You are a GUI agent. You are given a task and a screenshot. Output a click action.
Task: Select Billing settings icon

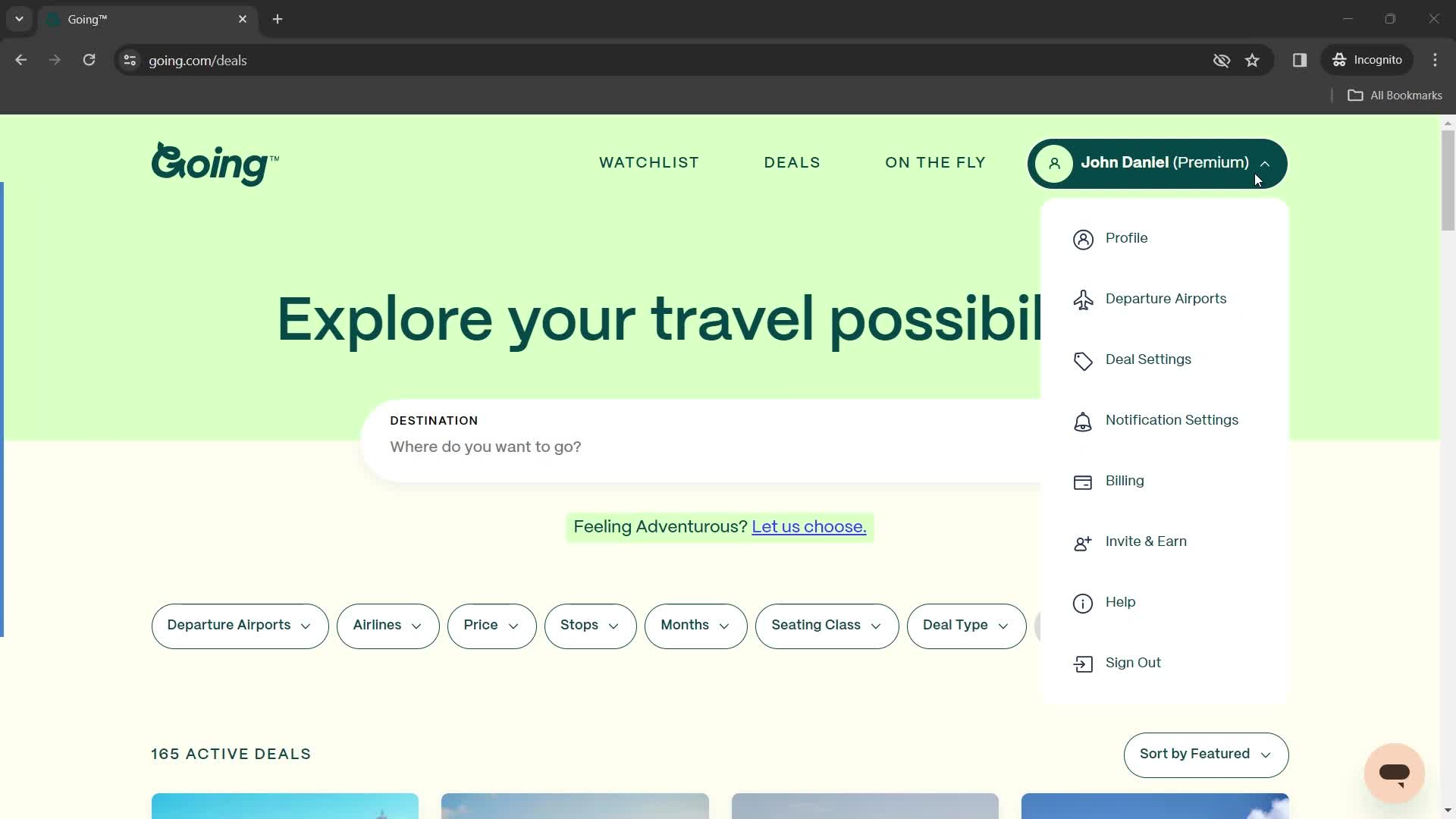pos(1083,482)
